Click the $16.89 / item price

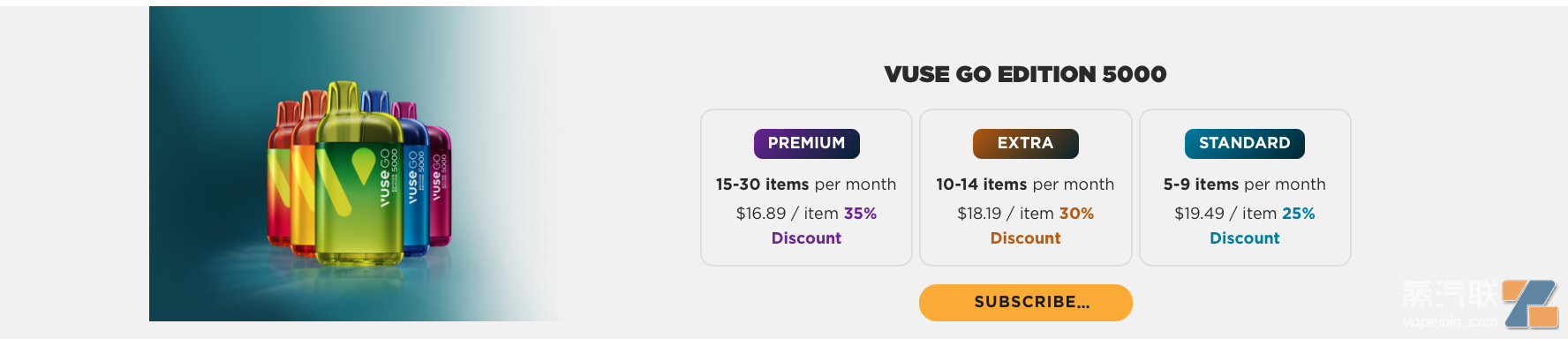pos(788,214)
